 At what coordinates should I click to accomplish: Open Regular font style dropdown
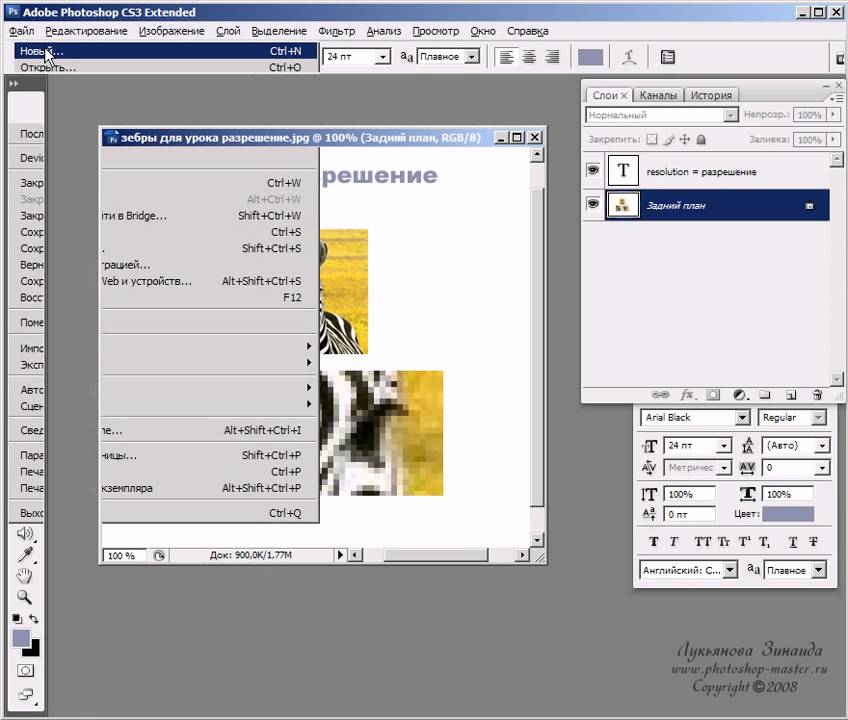819,418
